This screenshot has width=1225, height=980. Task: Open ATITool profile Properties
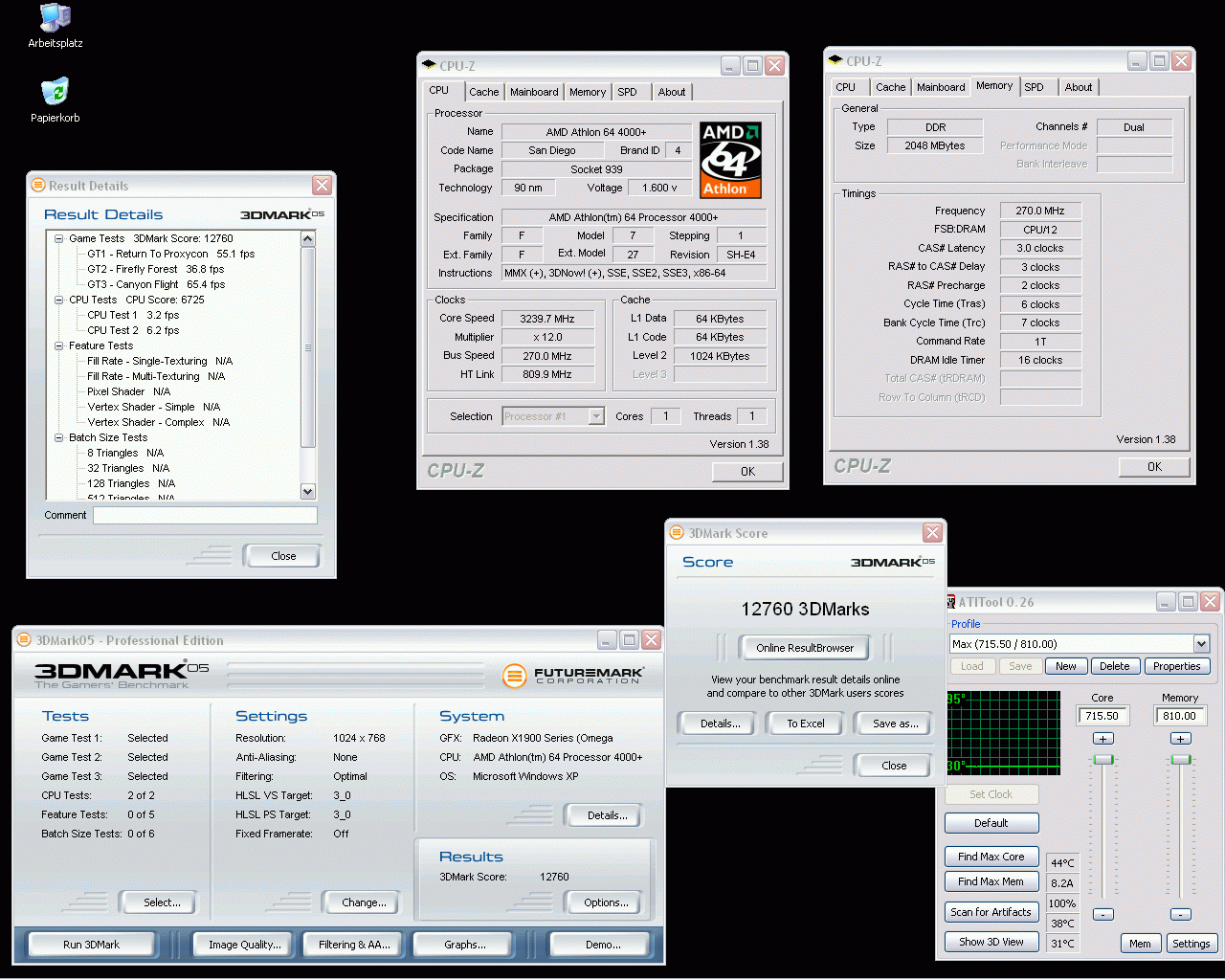[1177, 666]
